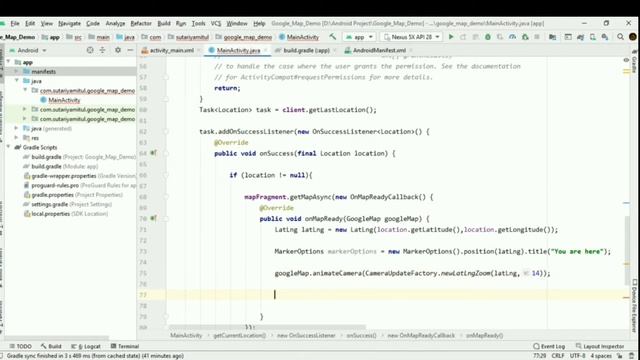Open the AVD Manager icon
Screen dimensions: 640x360
pos(593,37)
